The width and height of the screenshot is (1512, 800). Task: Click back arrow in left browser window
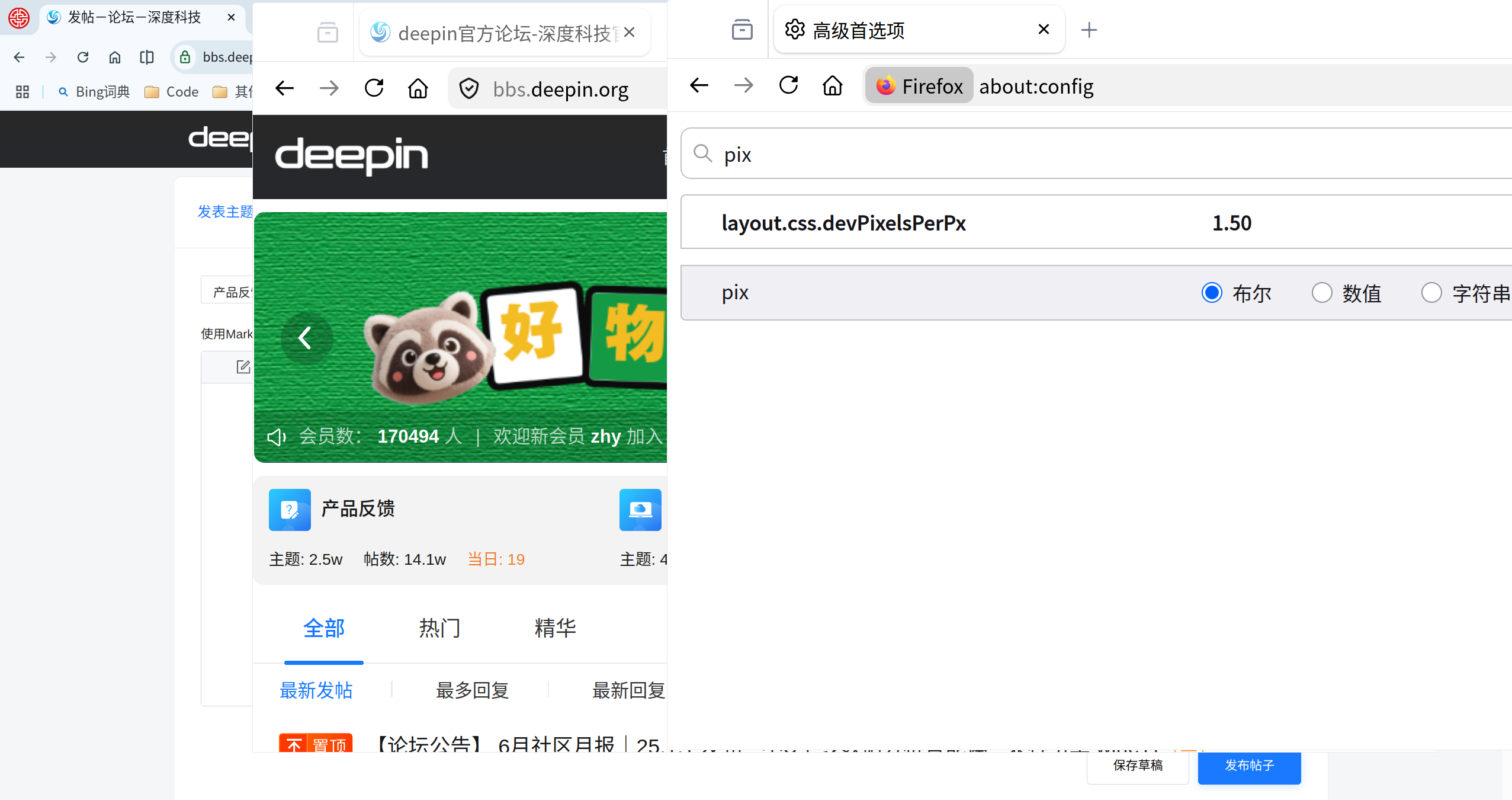coord(19,57)
